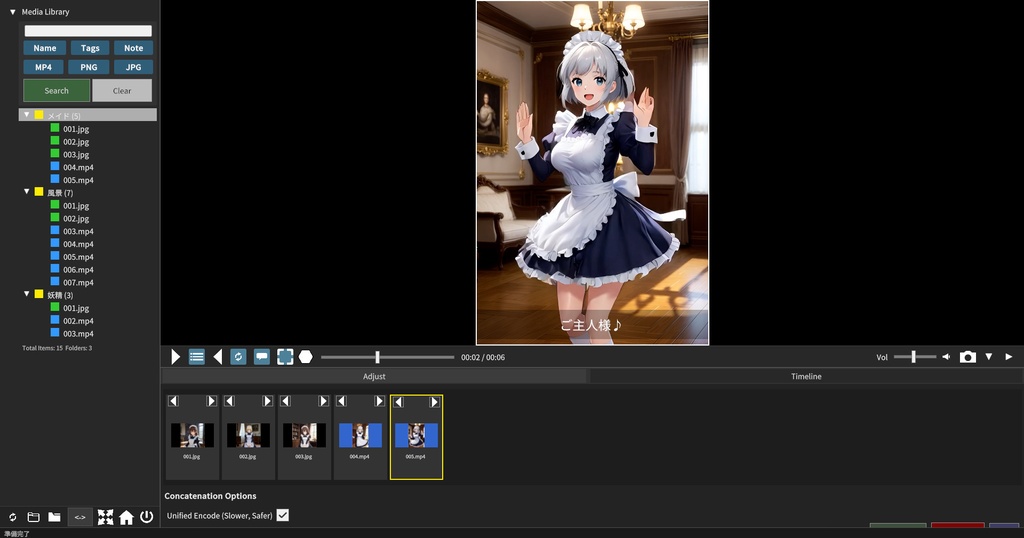This screenshot has height=538, width=1024.
Task: Click the Vol volume slider
Action: [914, 356]
